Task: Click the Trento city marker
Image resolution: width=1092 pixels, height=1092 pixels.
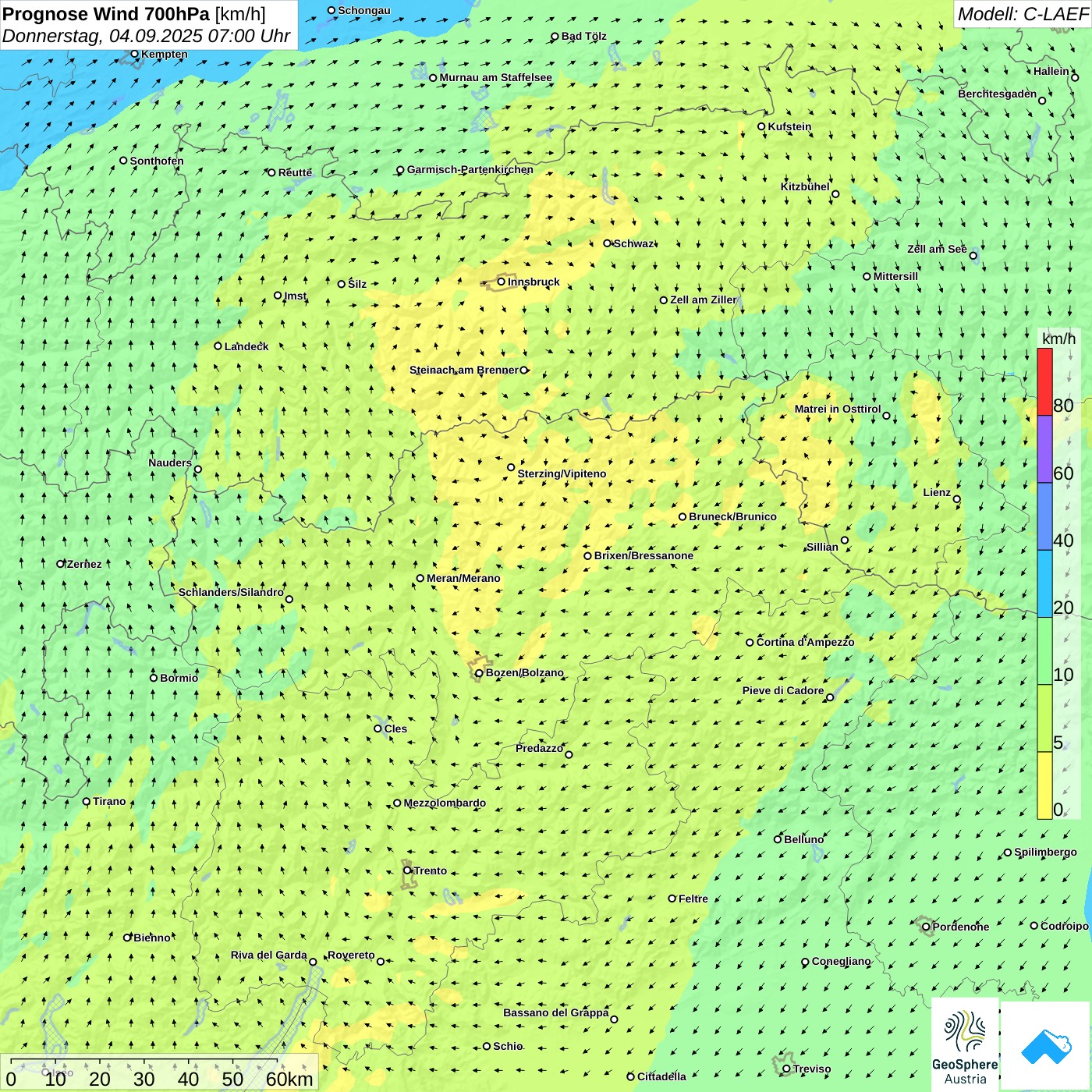Action: pos(407,870)
